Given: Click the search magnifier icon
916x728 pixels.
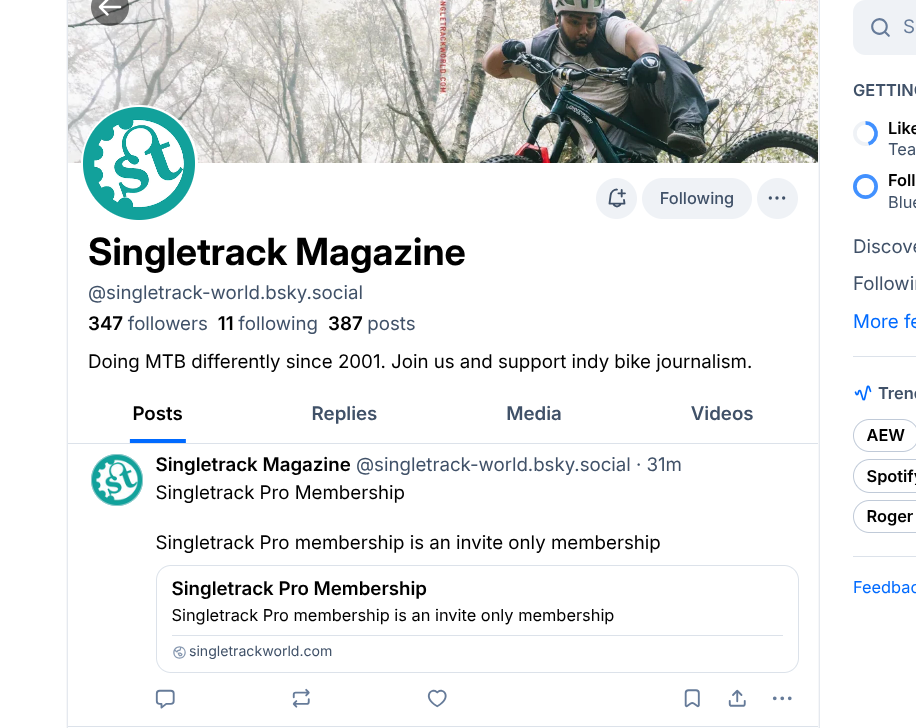Looking at the screenshot, I should (x=880, y=28).
